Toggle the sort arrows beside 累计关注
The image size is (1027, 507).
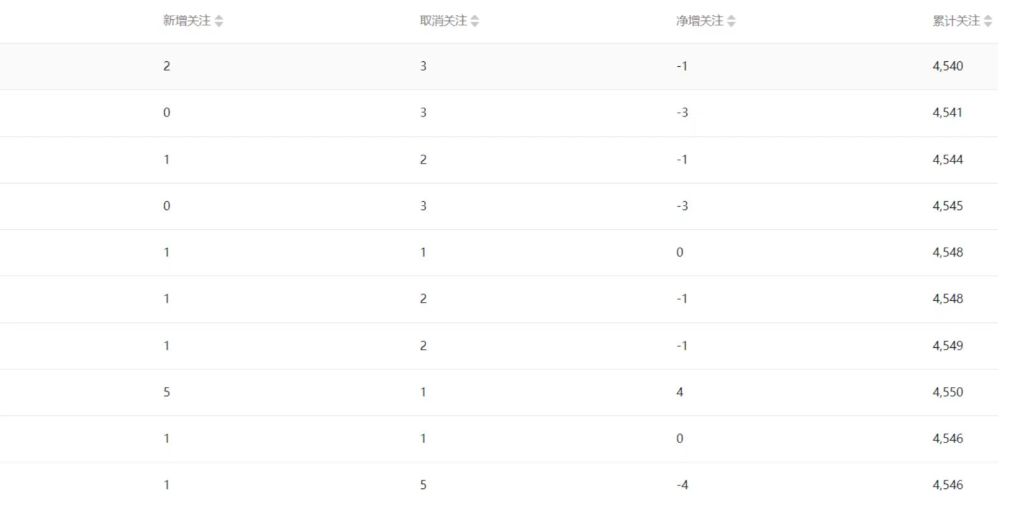pyautogui.click(x=988, y=22)
